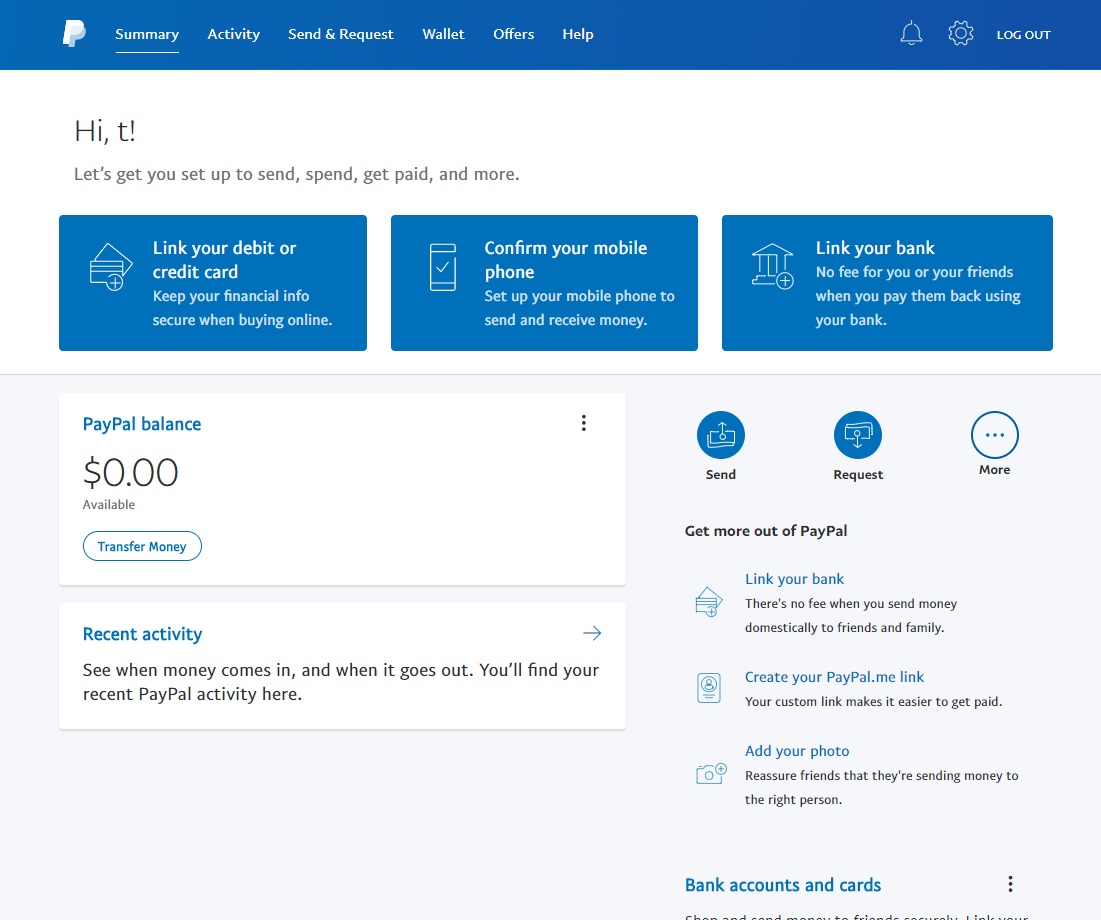The image size is (1101, 920).
Task: Open account settings gear icon
Action: point(961,33)
